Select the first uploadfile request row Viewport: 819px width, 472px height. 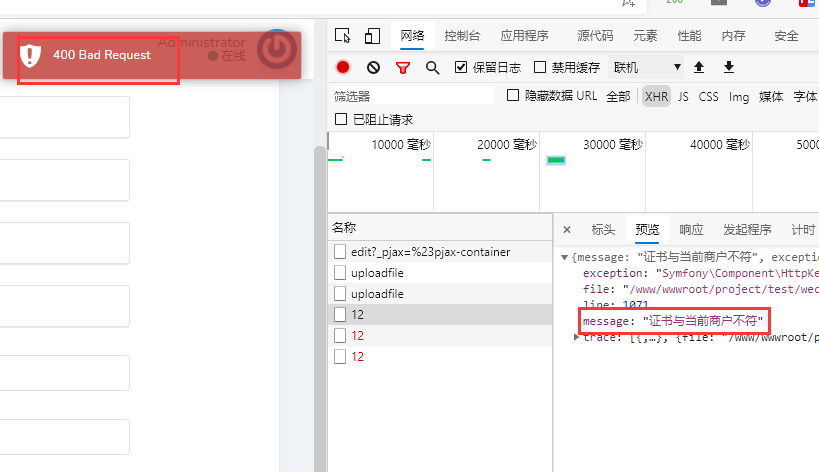coord(440,273)
